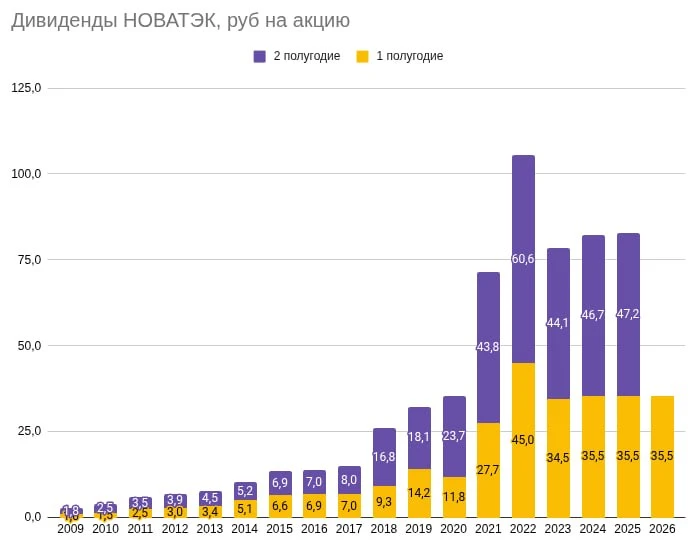Click the 2019 year label on x-axis
This screenshot has width=696, height=551.
[x=419, y=529]
